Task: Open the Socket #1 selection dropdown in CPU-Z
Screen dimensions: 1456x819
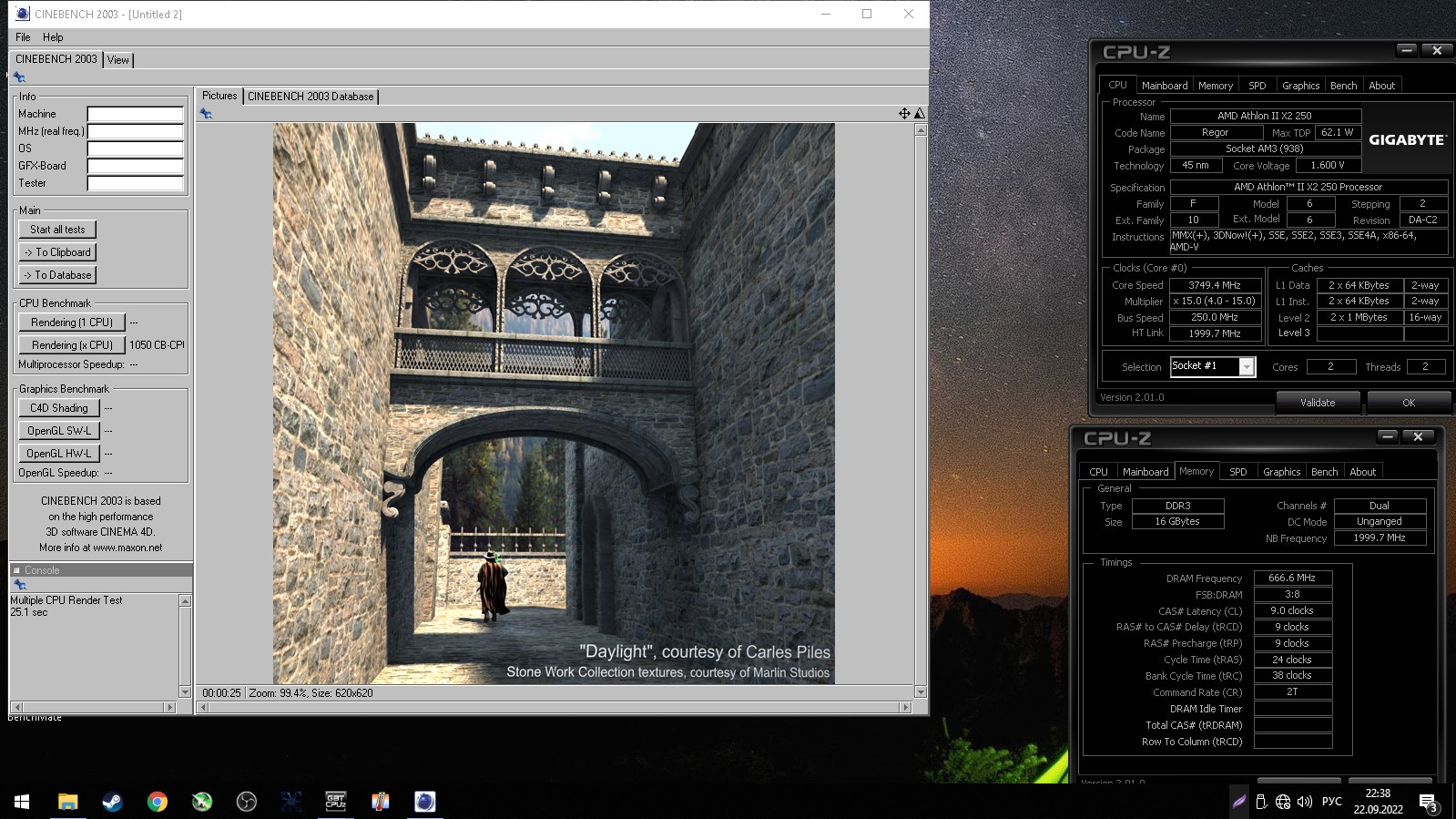Action: point(1247,366)
